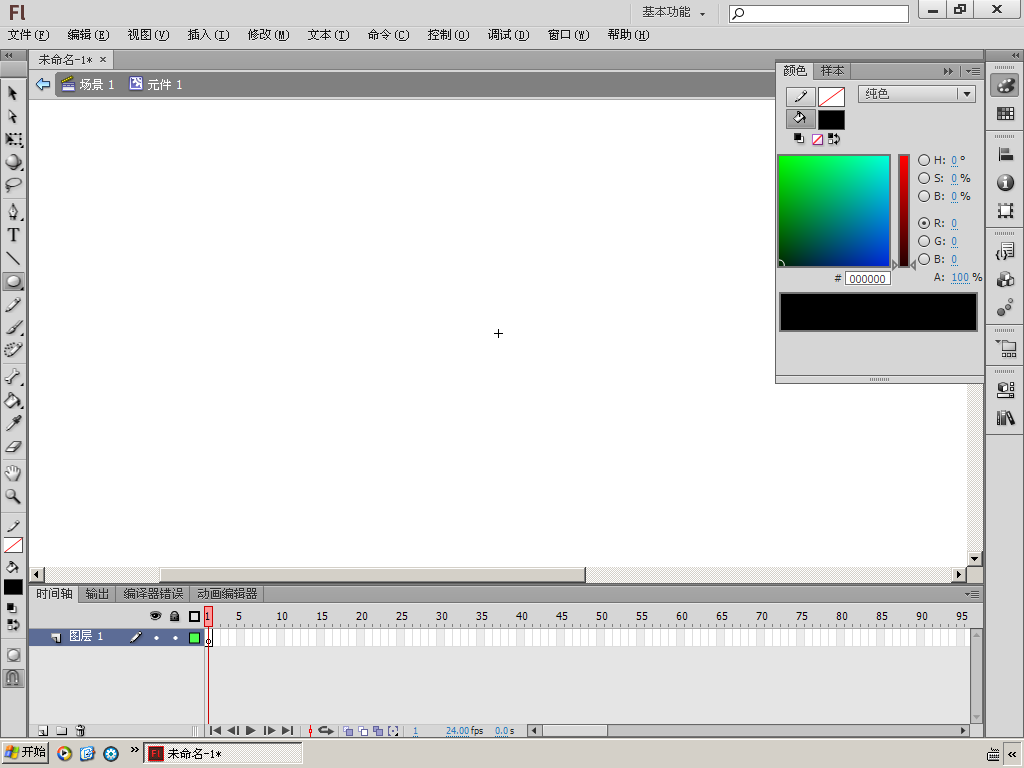Click the 场景 1 breadcrumb
Image resolution: width=1024 pixels, height=768 pixels.
88,84
